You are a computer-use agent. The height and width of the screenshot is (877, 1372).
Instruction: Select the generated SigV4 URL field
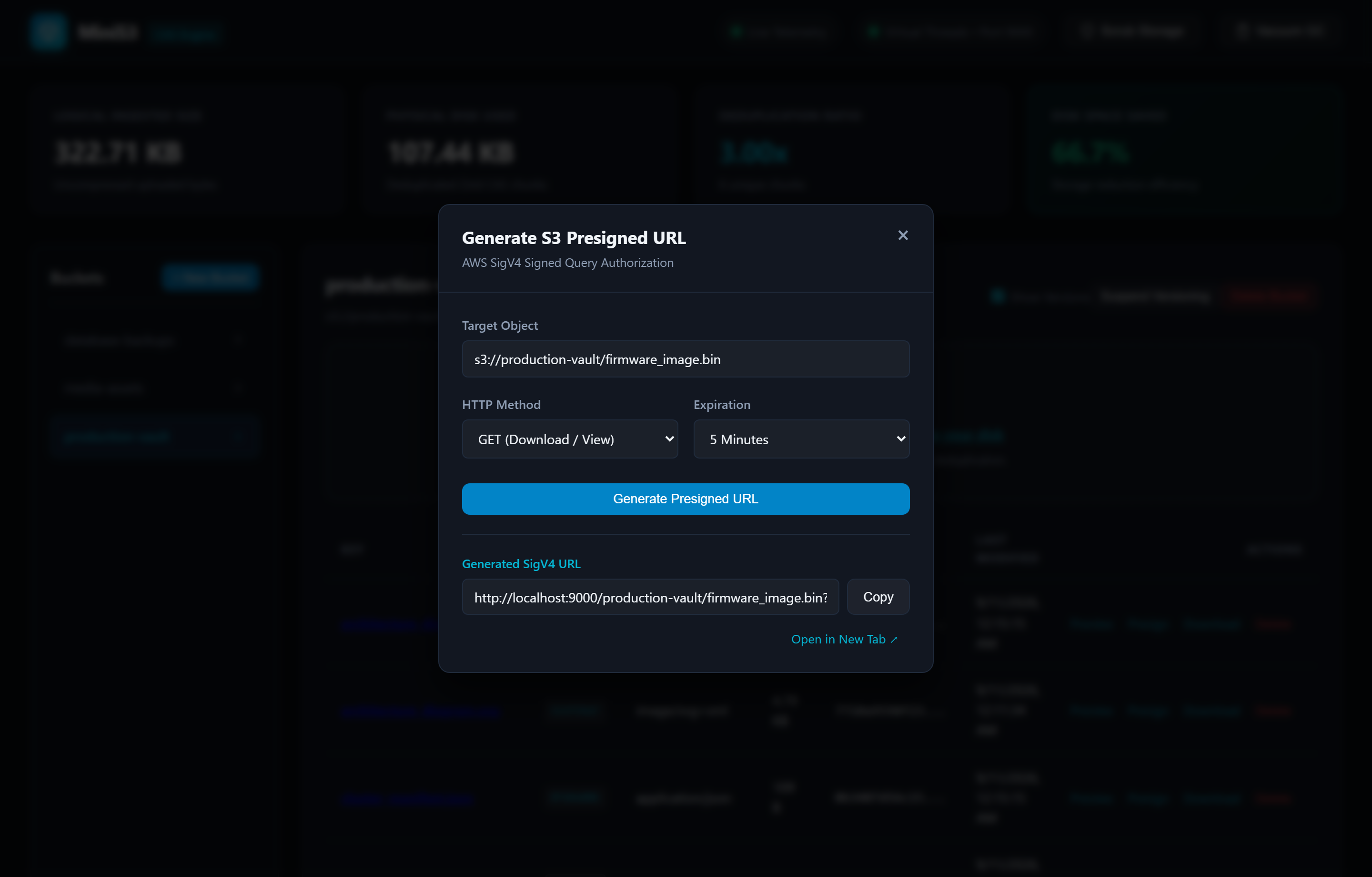pos(650,597)
